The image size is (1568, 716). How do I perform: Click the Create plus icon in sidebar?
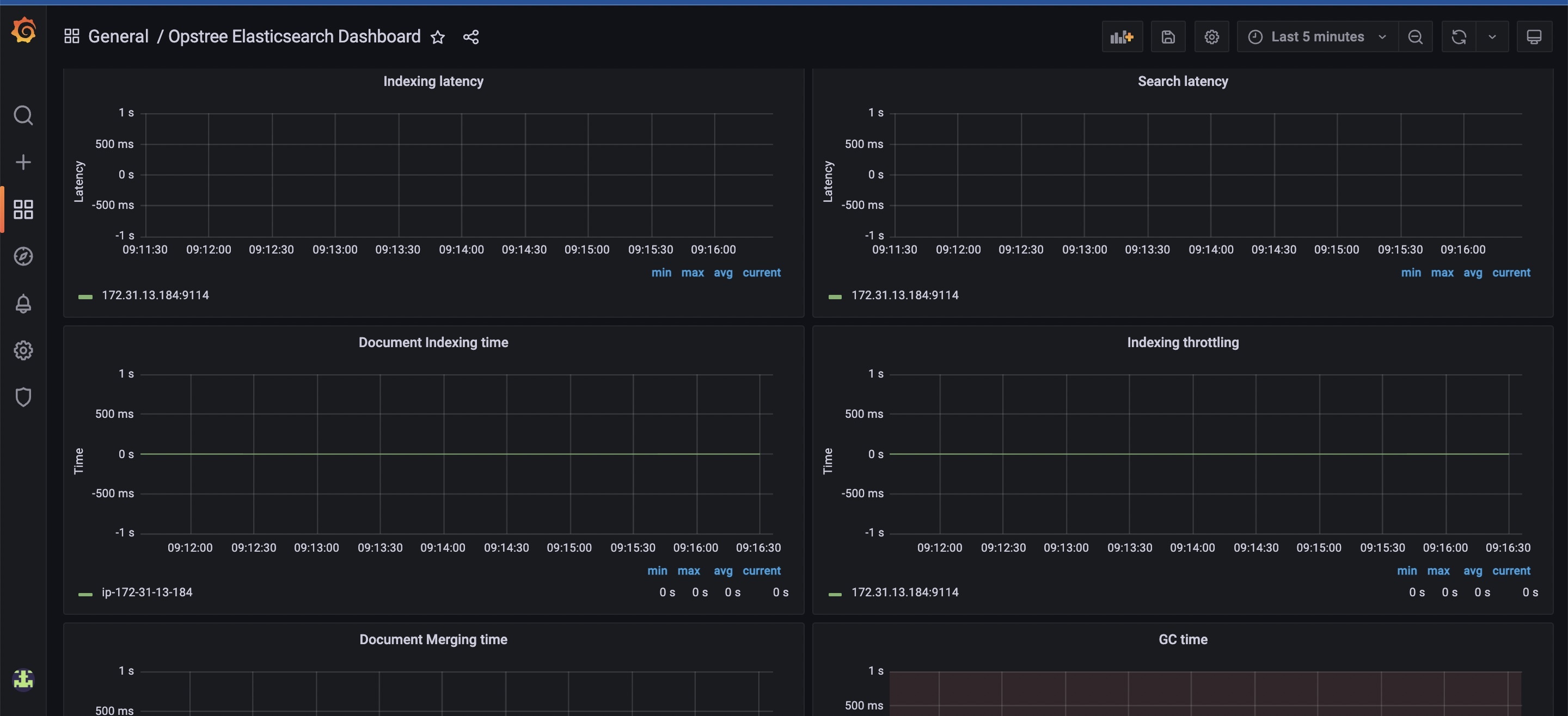click(x=23, y=162)
